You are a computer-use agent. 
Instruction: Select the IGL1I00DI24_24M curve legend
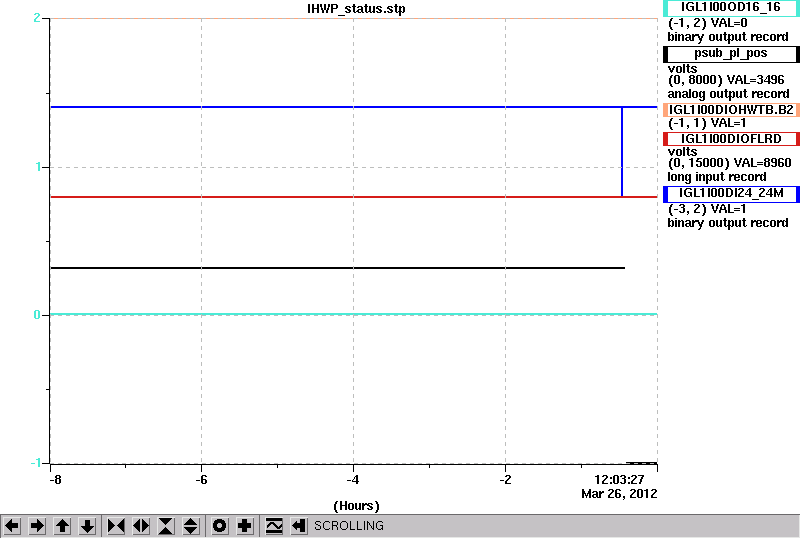click(x=731, y=194)
